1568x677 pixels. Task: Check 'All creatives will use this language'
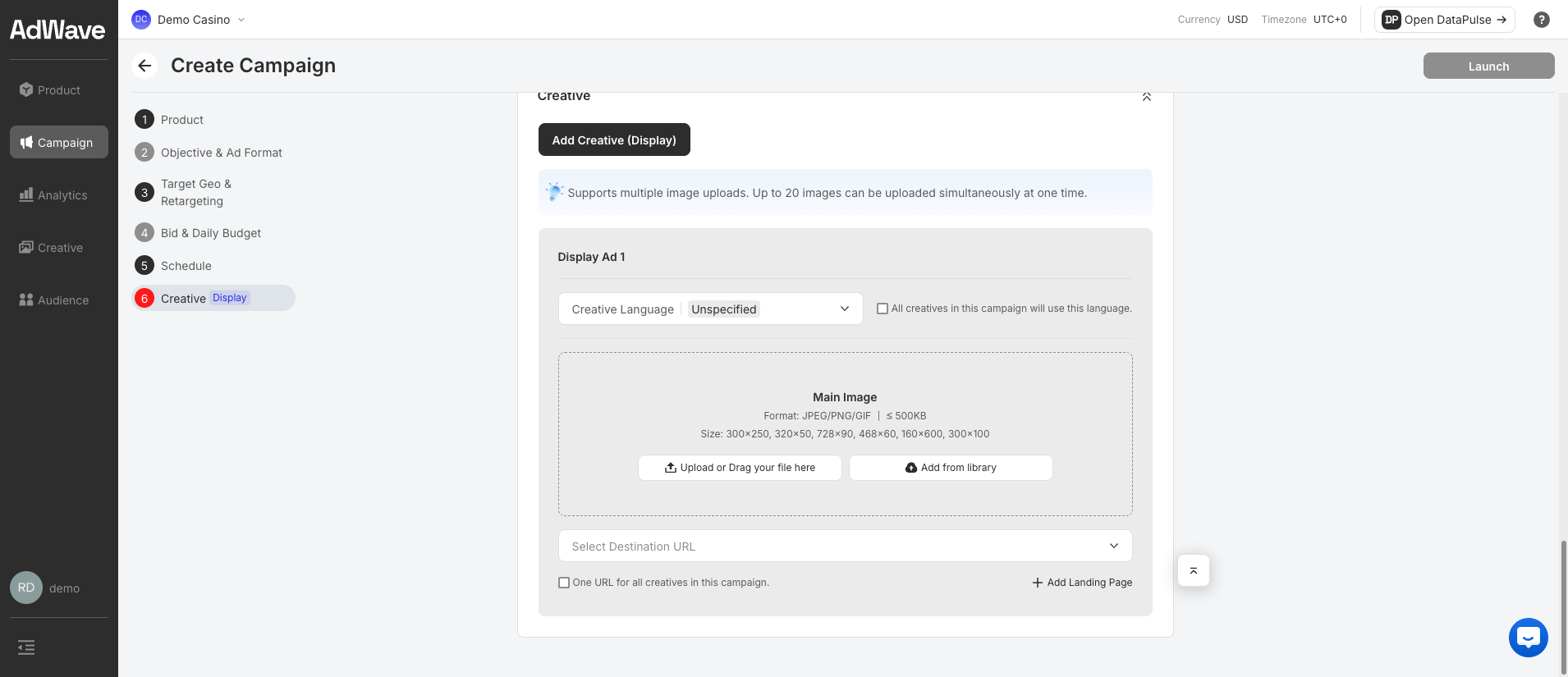click(883, 309)
